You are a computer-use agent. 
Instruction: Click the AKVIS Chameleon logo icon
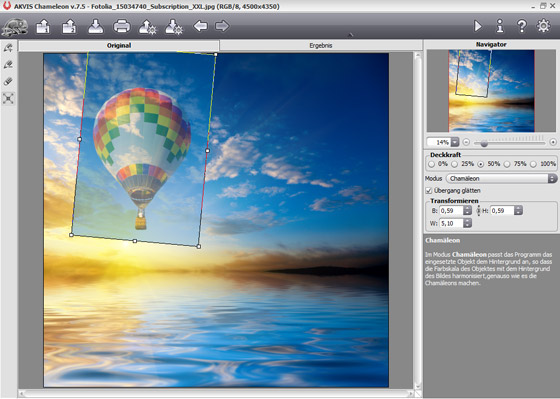point(15,27)
